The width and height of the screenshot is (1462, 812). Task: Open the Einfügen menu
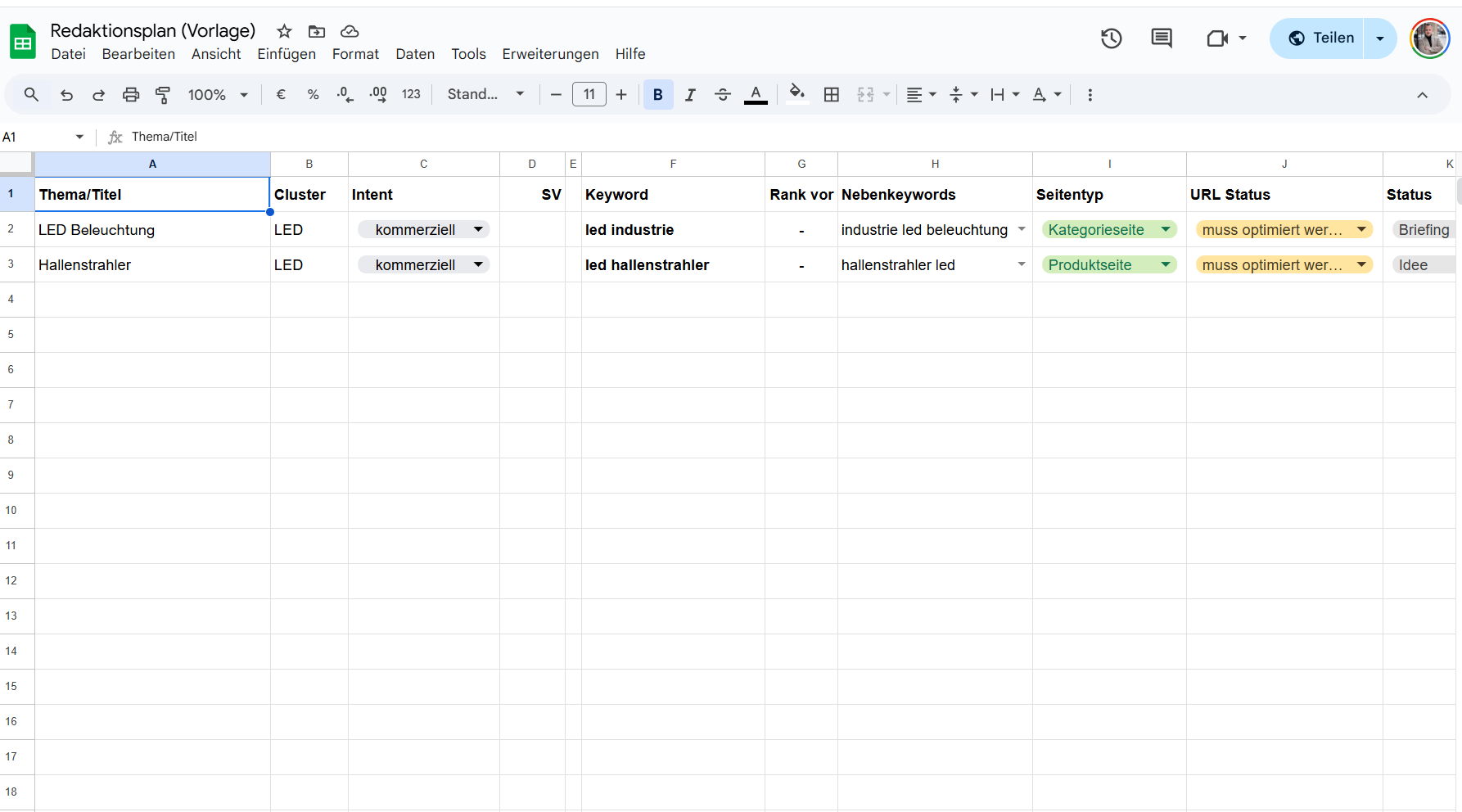click(286, 54)
